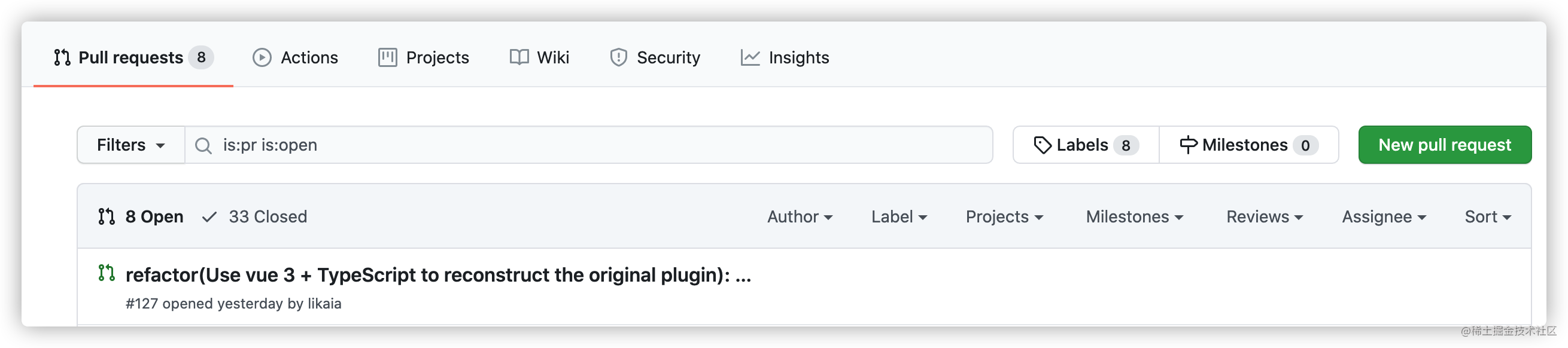
Task: Focus the is:pr is:open search field
Action: pyautogui.click(x=589, y=145)
